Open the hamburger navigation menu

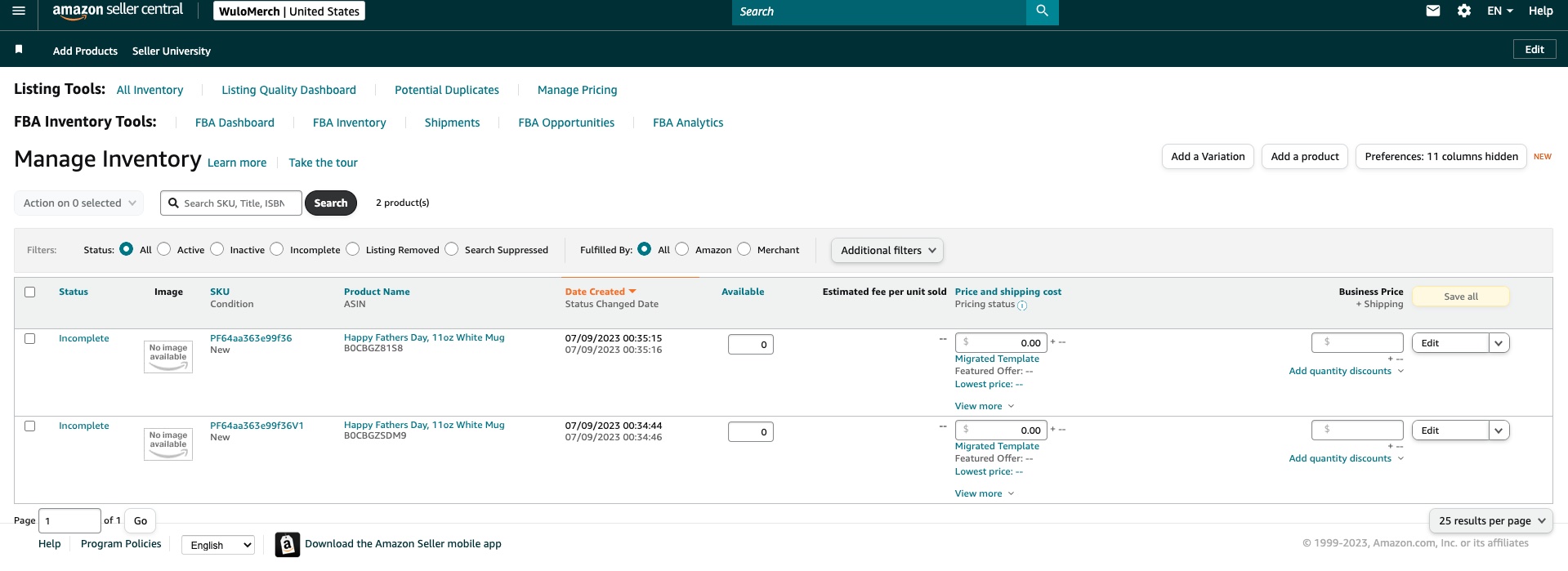click(19, 11)
